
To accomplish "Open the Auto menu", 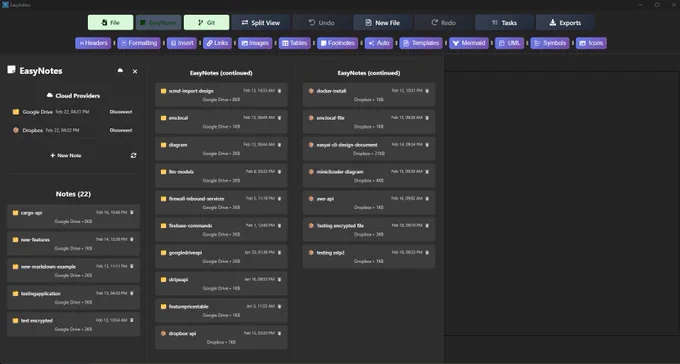I will coord(379,43).
